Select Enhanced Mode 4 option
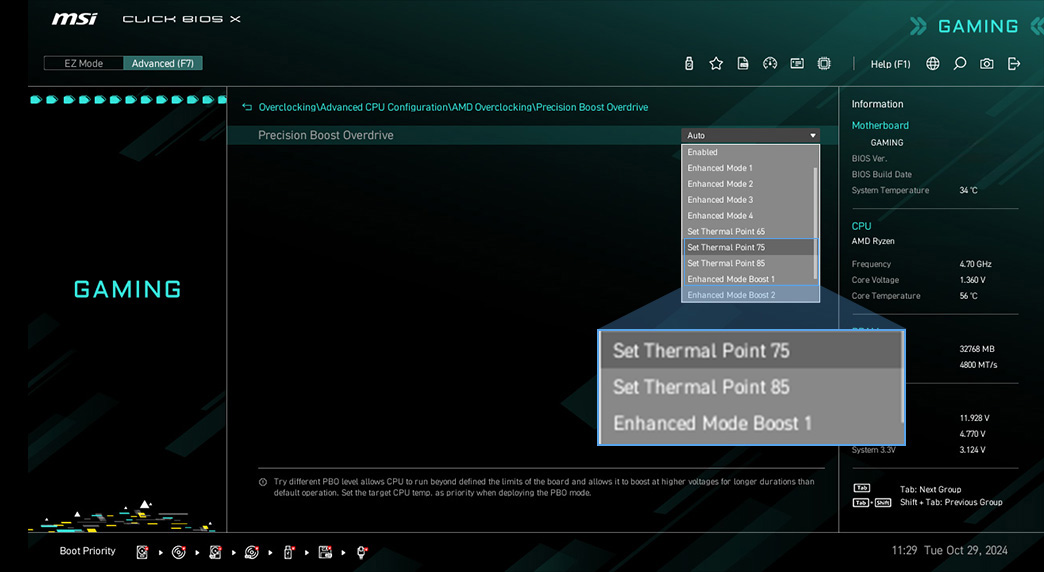Screen dimensions: 1044x572 (x=748, y=216)
